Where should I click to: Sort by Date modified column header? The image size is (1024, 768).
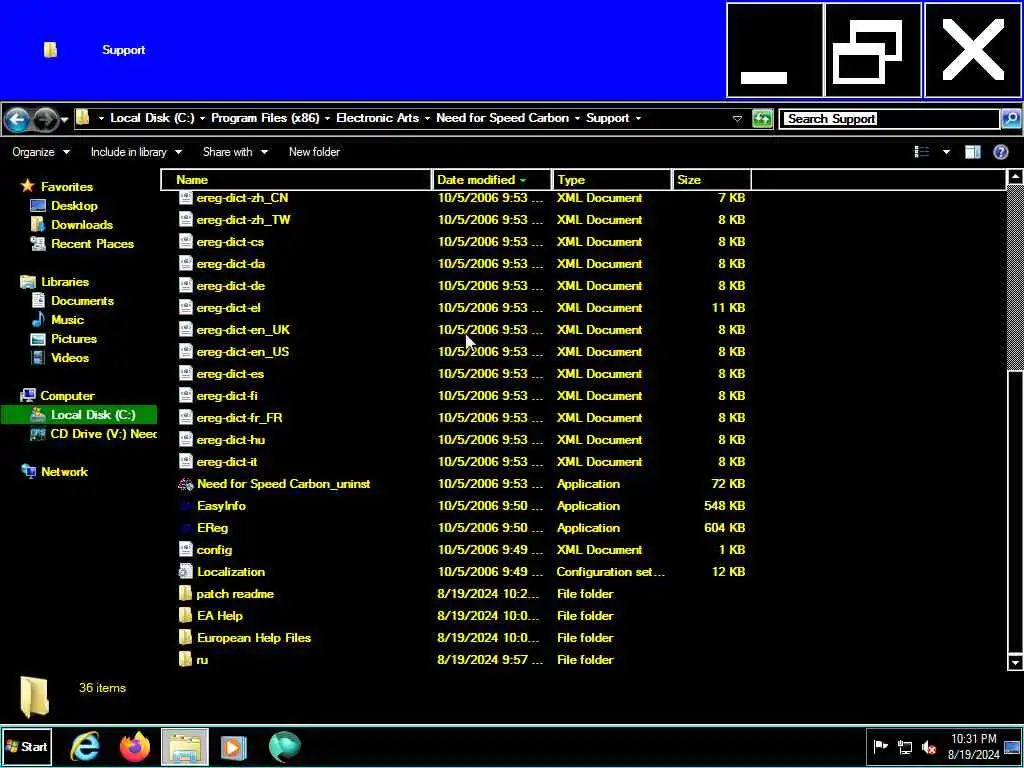coord(492,180)
